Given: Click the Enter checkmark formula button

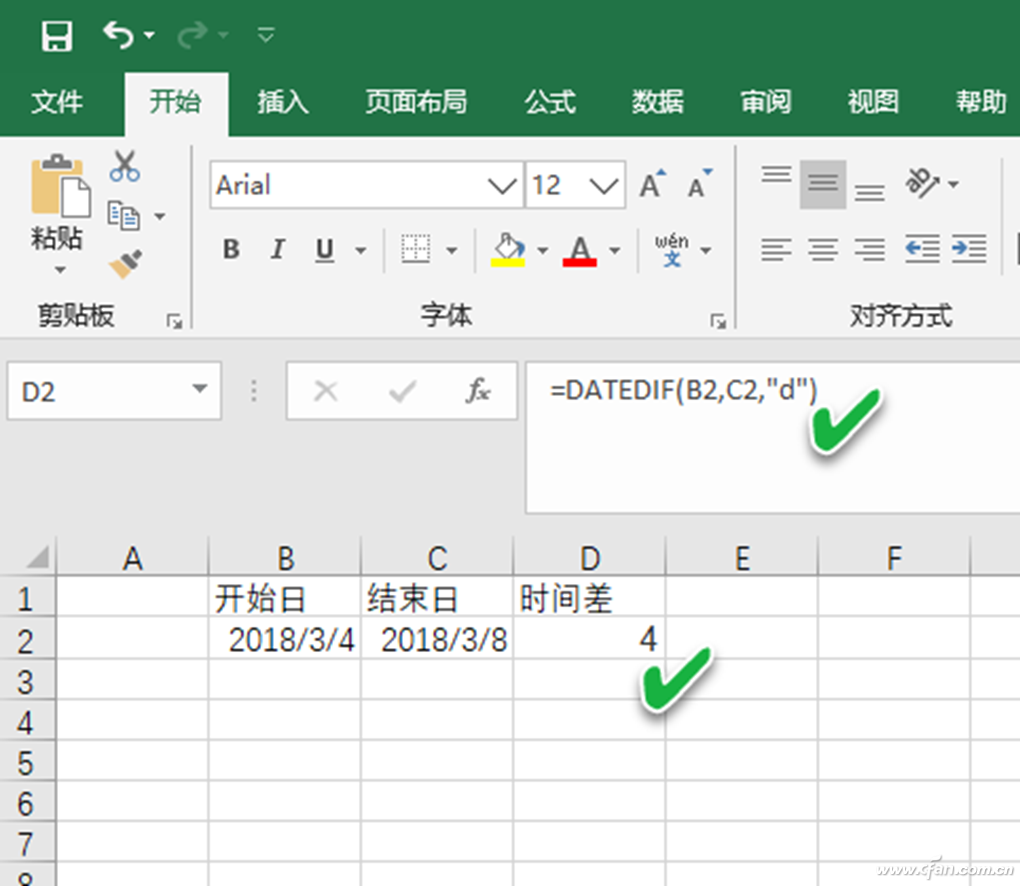Looking at the screenshot, I should coord(402,391).
